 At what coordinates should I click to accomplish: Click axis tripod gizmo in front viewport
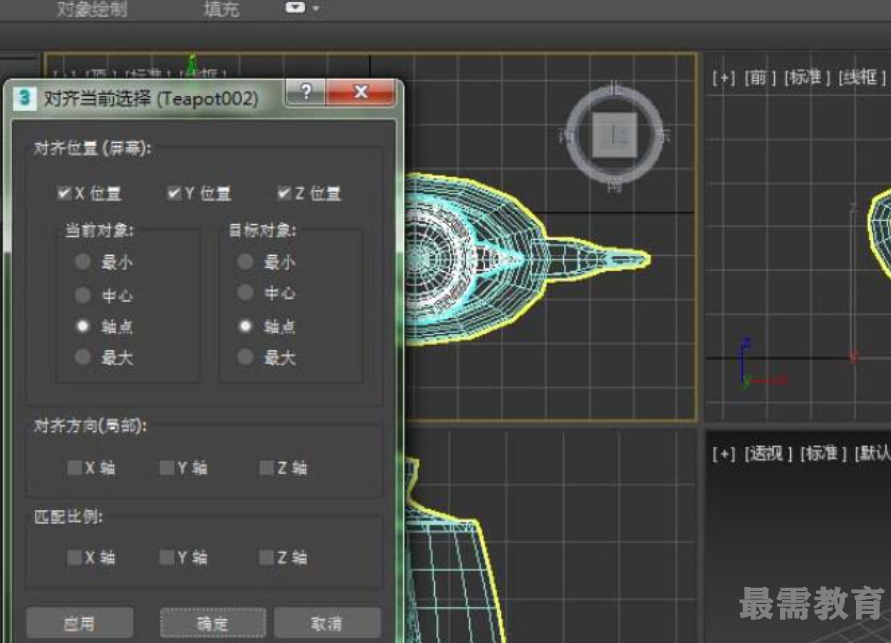point(761,364)
